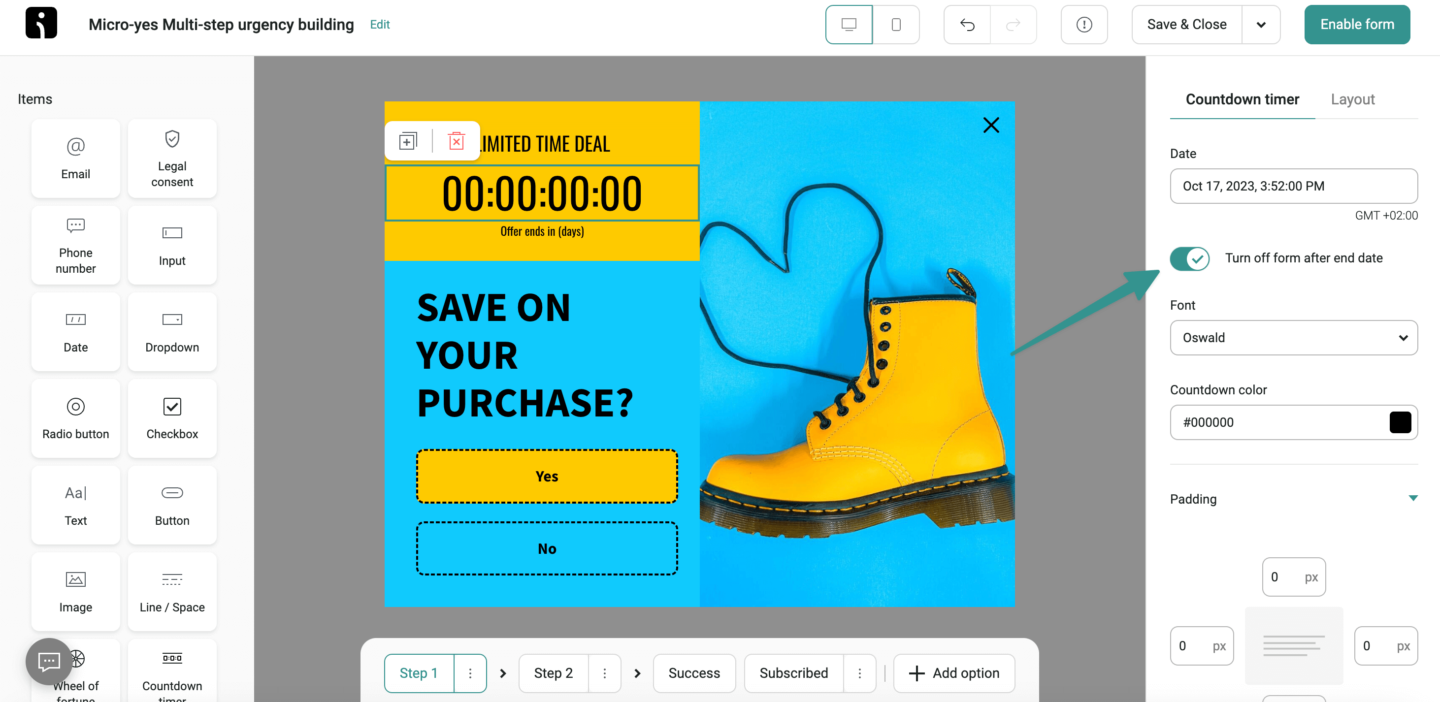Click Edit link beside form name
1440x702 pixels.
pos(380,25)
